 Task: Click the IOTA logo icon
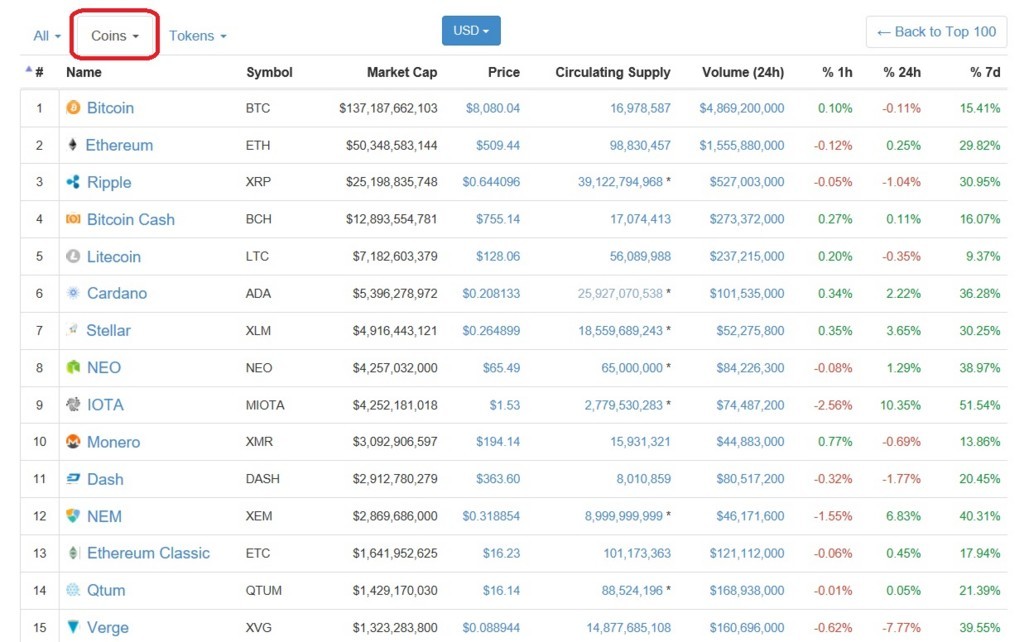(x=73, y=404)
